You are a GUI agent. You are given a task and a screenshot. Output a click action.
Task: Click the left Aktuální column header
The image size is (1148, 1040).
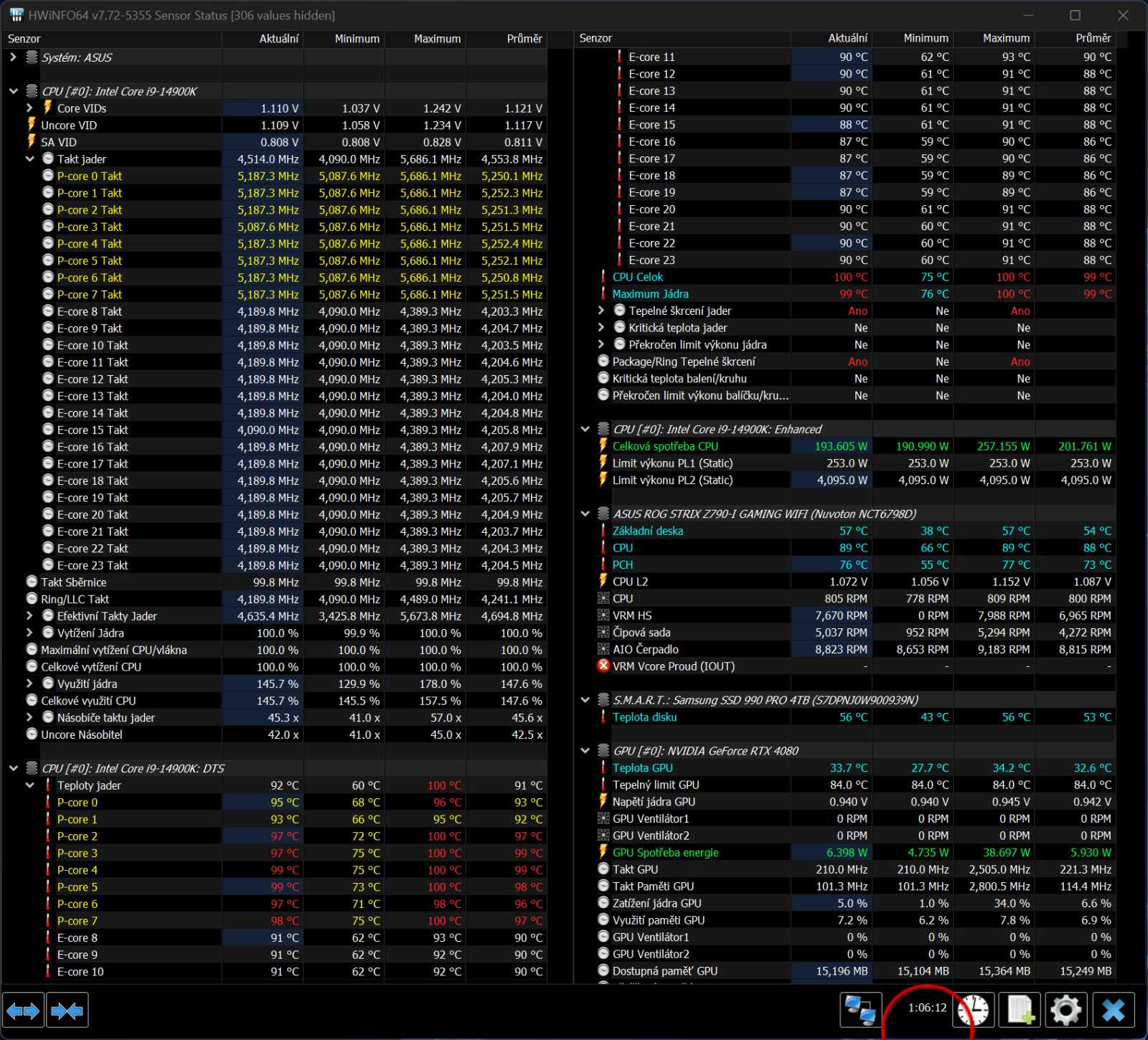click(x=263, y=39)
